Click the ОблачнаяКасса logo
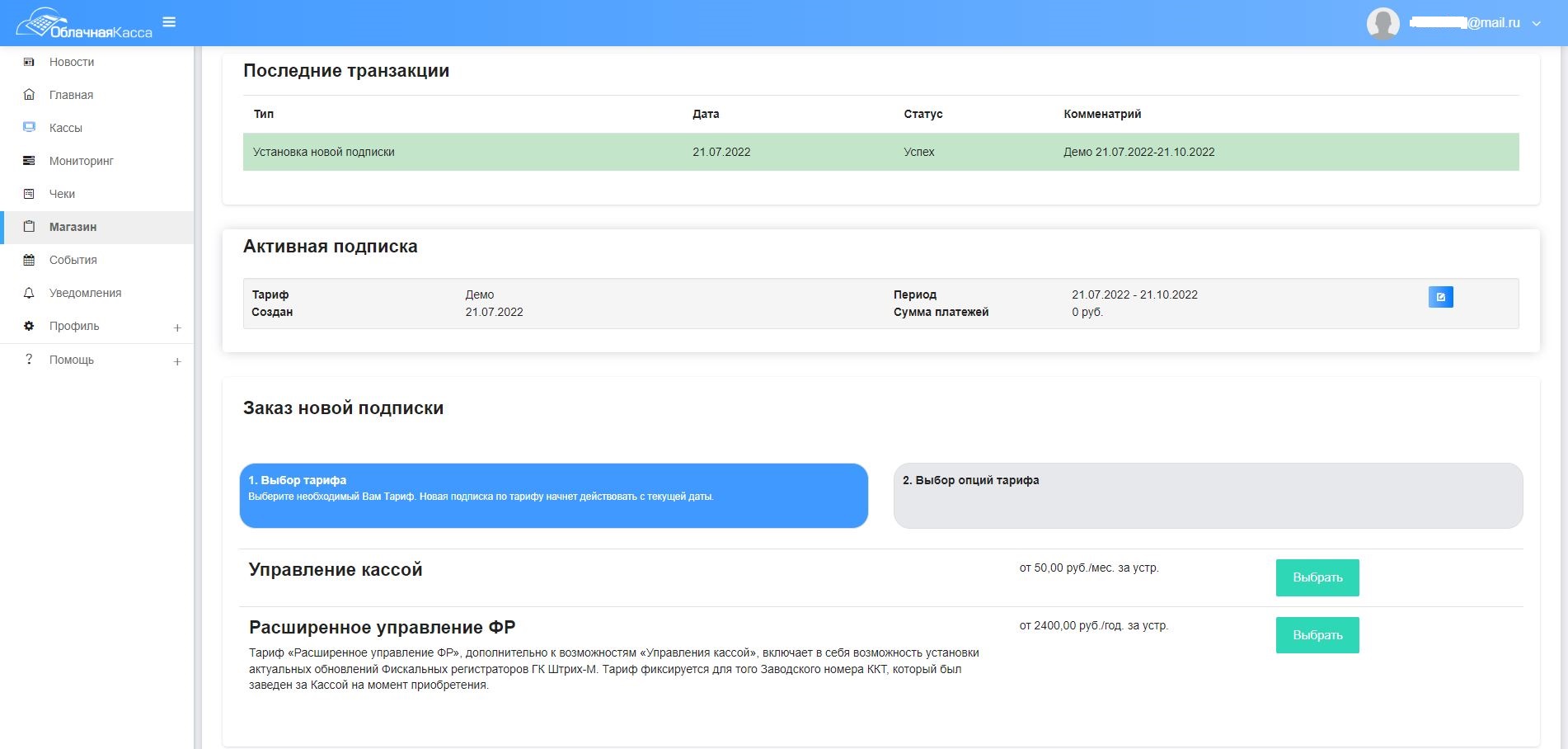The image size is (1568, 749). 85,24
